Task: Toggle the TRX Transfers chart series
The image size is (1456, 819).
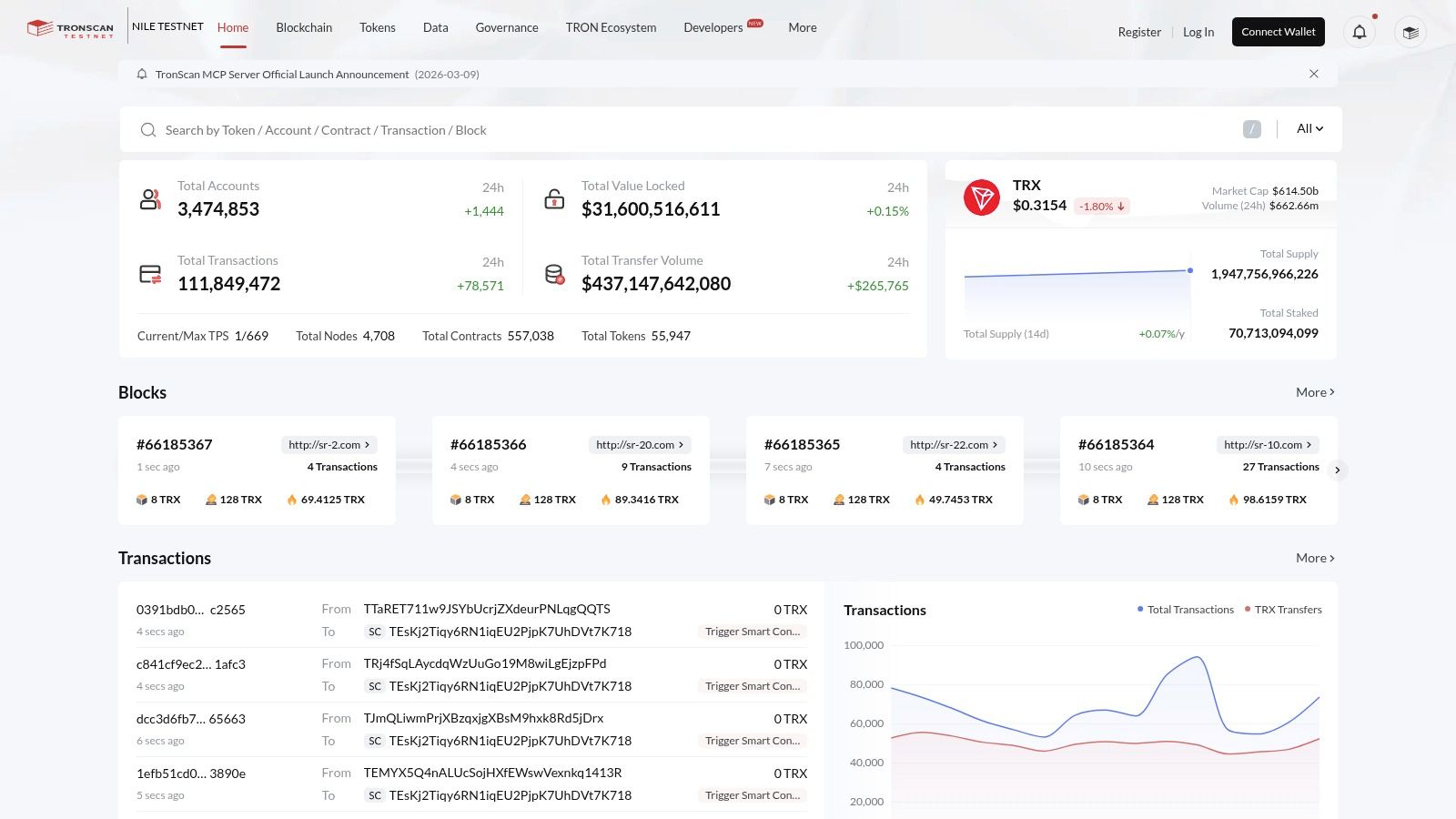Action: [x=1283, y=610]
